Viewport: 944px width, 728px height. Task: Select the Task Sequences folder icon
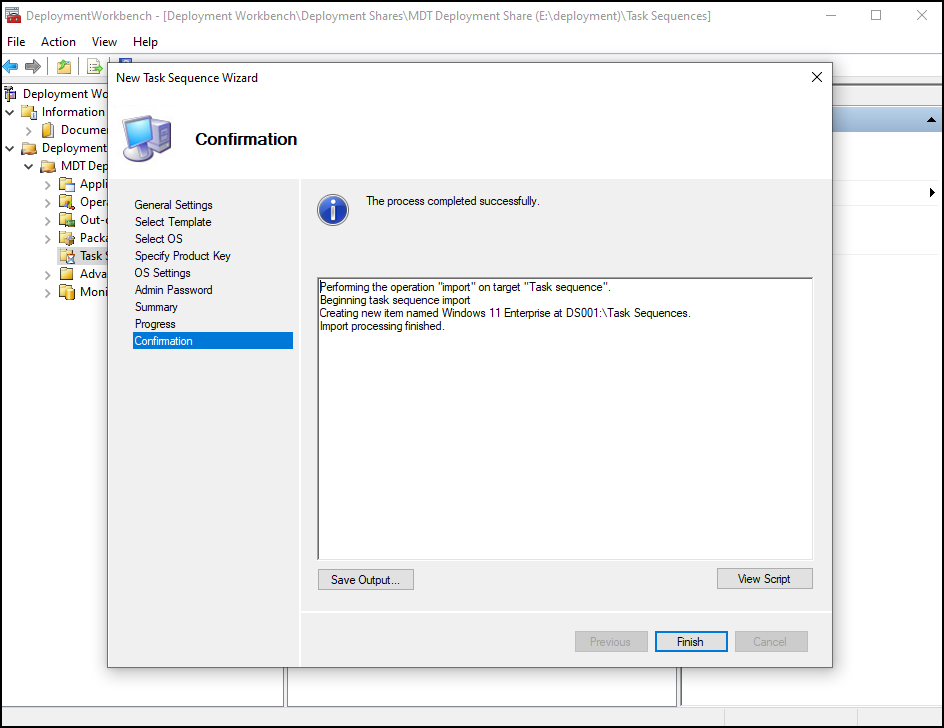coord(67,256)
